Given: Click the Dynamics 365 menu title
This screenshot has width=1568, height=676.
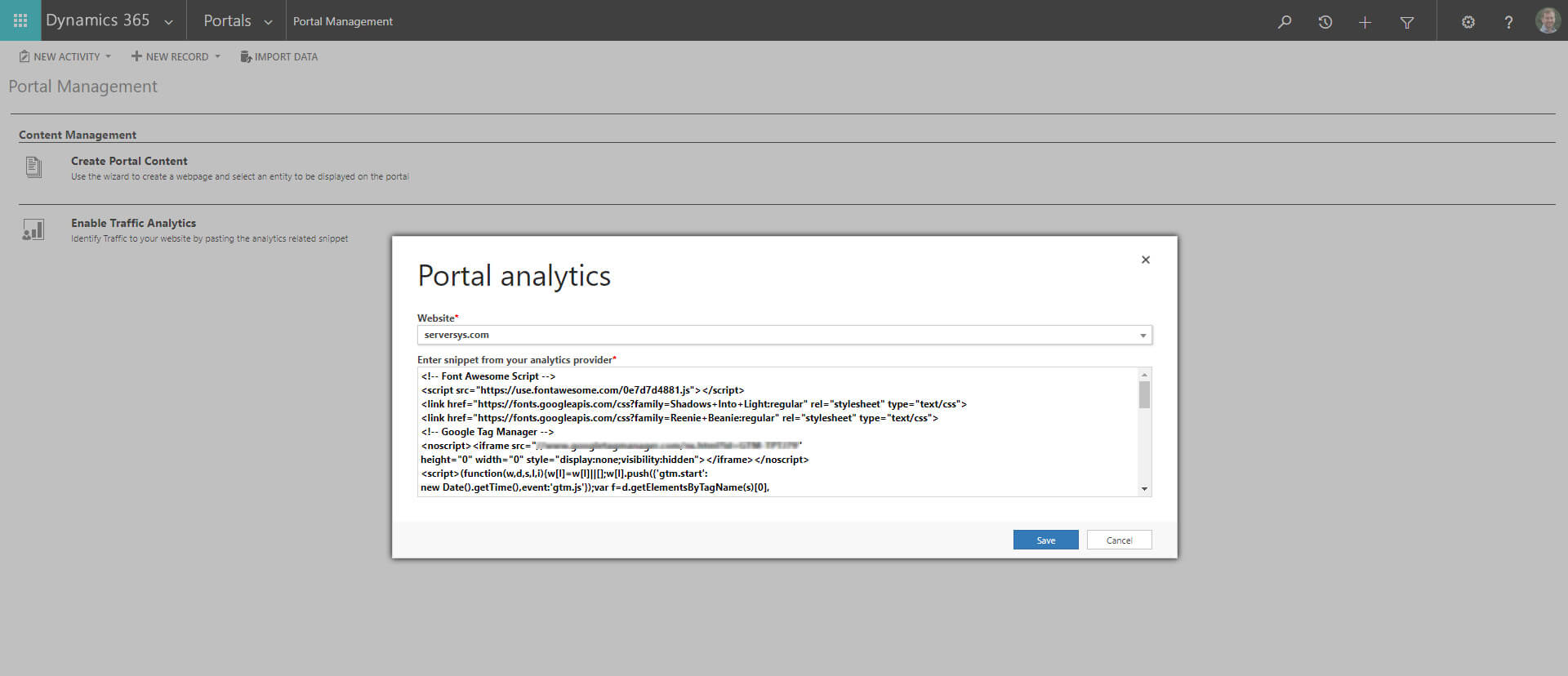Looking at the screenshot, I should [97, 20].
